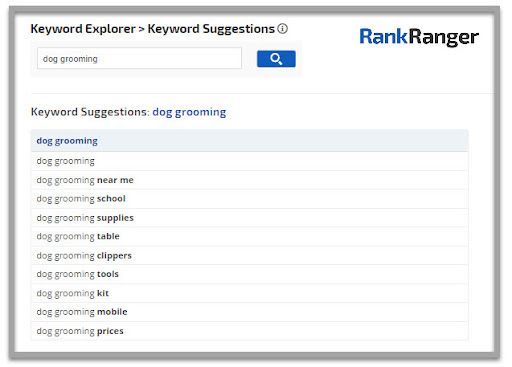Click the bold word 'near me'
The image size is (512, 367).
(115, 180)
